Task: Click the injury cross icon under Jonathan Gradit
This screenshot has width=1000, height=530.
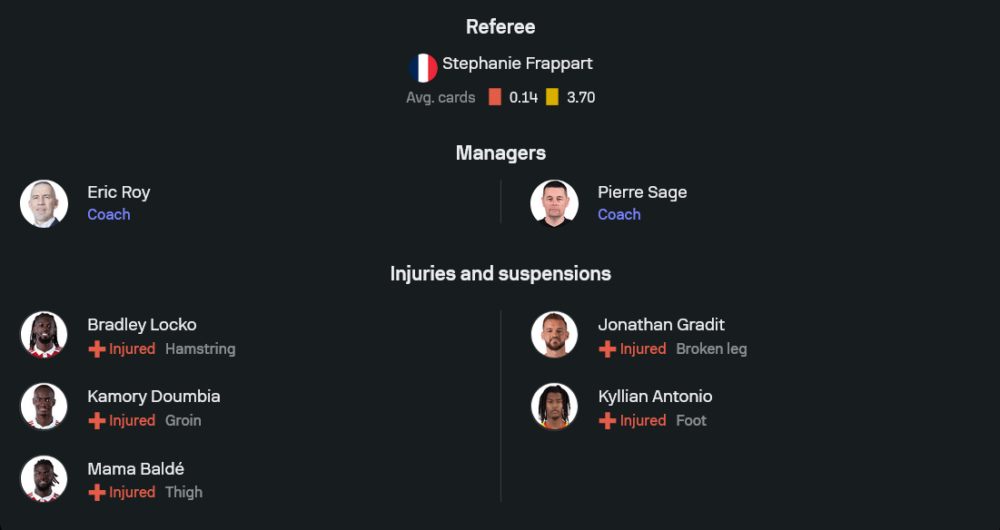Action: pyautogui.click(x=607, y=349)
